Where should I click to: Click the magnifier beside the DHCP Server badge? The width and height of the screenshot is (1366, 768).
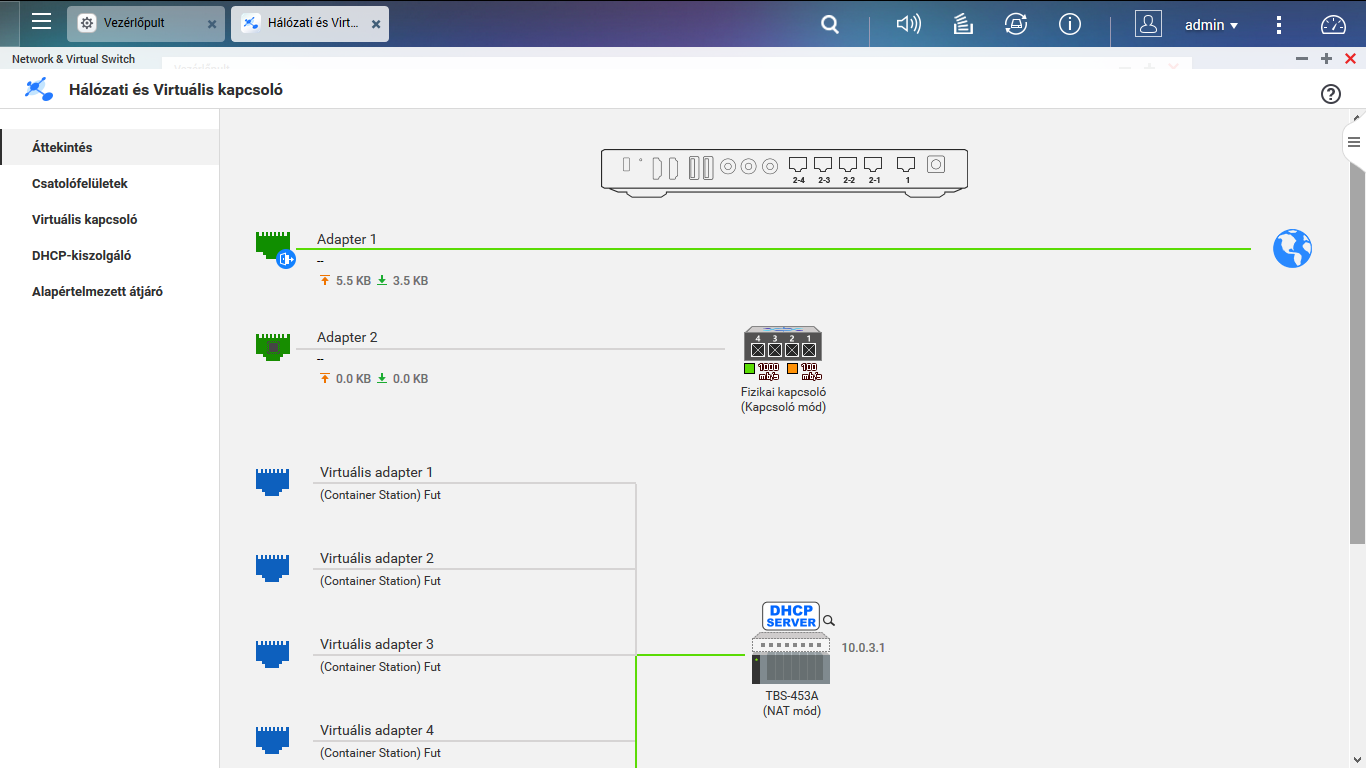tap(829, 621)
